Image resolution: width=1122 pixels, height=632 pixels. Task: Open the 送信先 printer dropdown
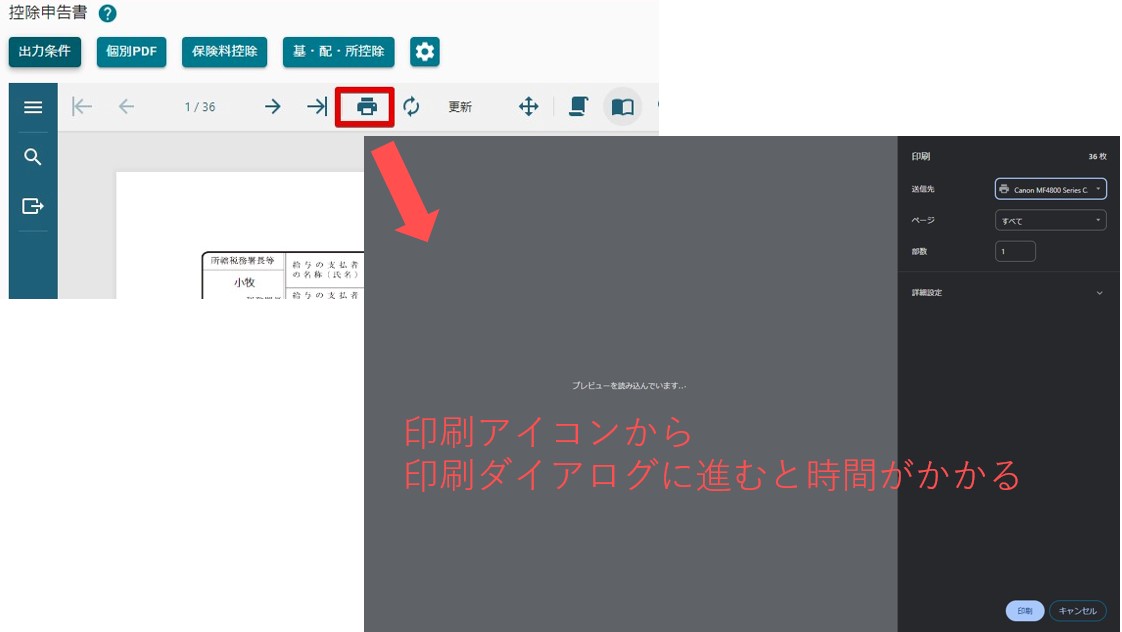coord(1050,189)
